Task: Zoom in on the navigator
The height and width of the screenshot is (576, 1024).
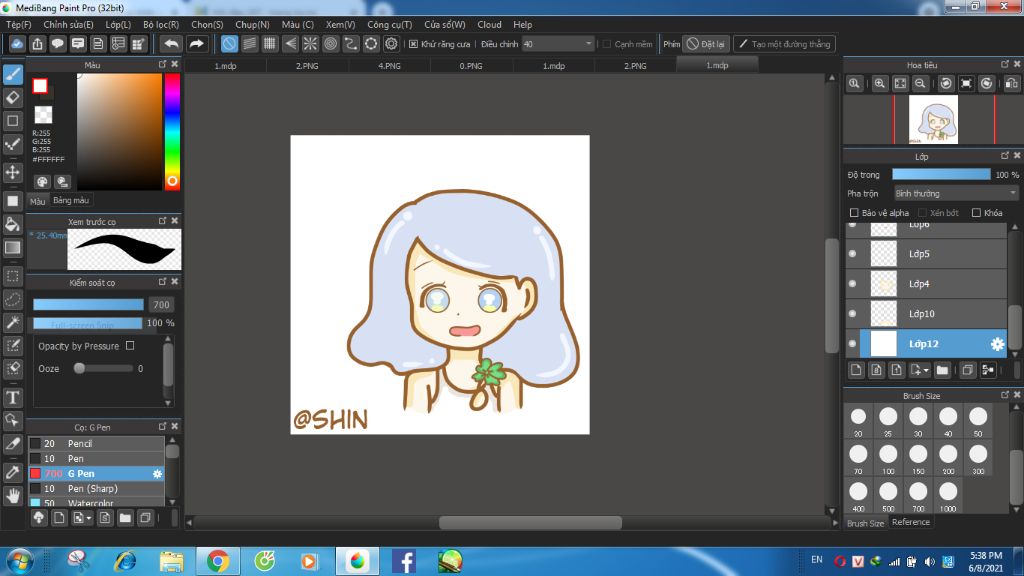Action: (x=880, y=84)
